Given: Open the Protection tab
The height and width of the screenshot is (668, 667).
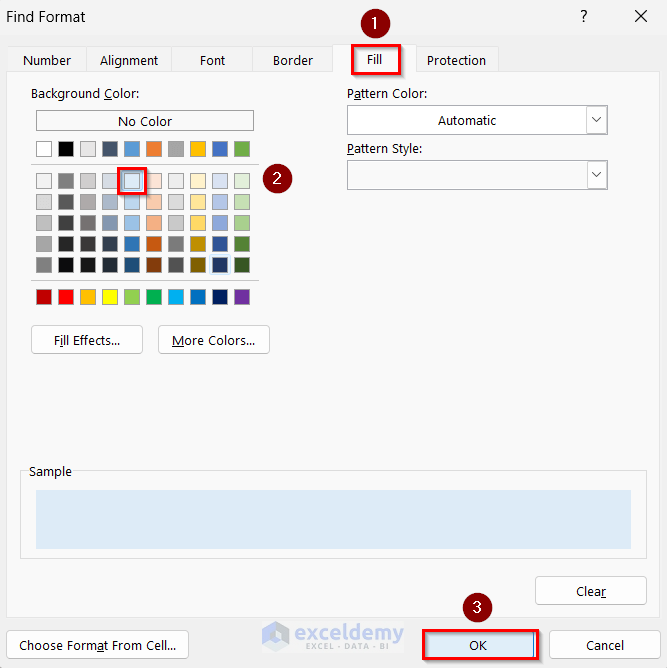Looking at the screenshot, I should [456, 60].
